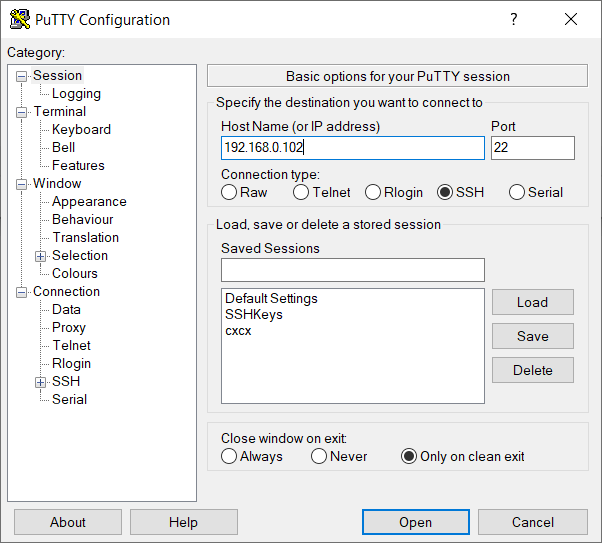Go to the Proxy settings category
This screenshot has width=602, height=543.
[x=69, y=328]
